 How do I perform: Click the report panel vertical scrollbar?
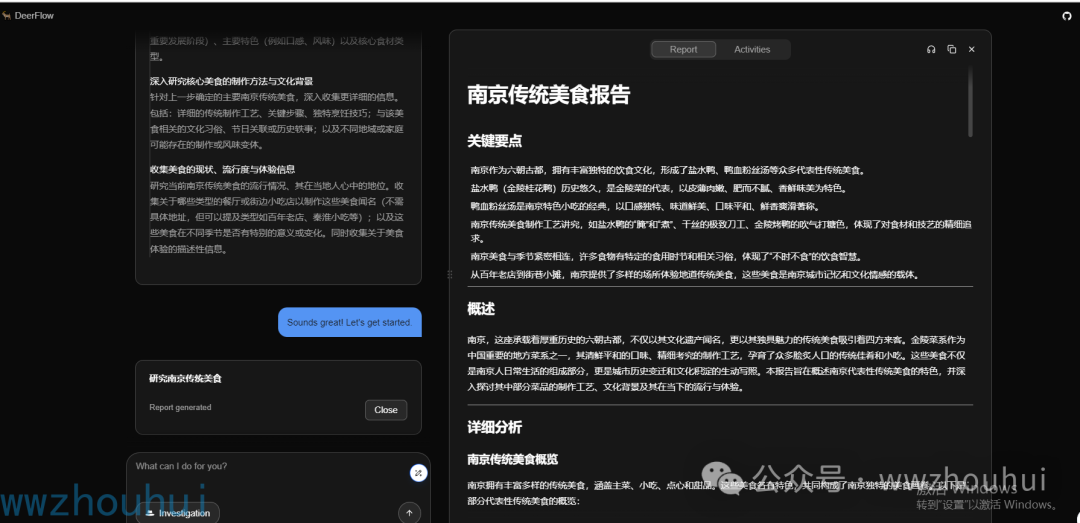tap(970, 102)
